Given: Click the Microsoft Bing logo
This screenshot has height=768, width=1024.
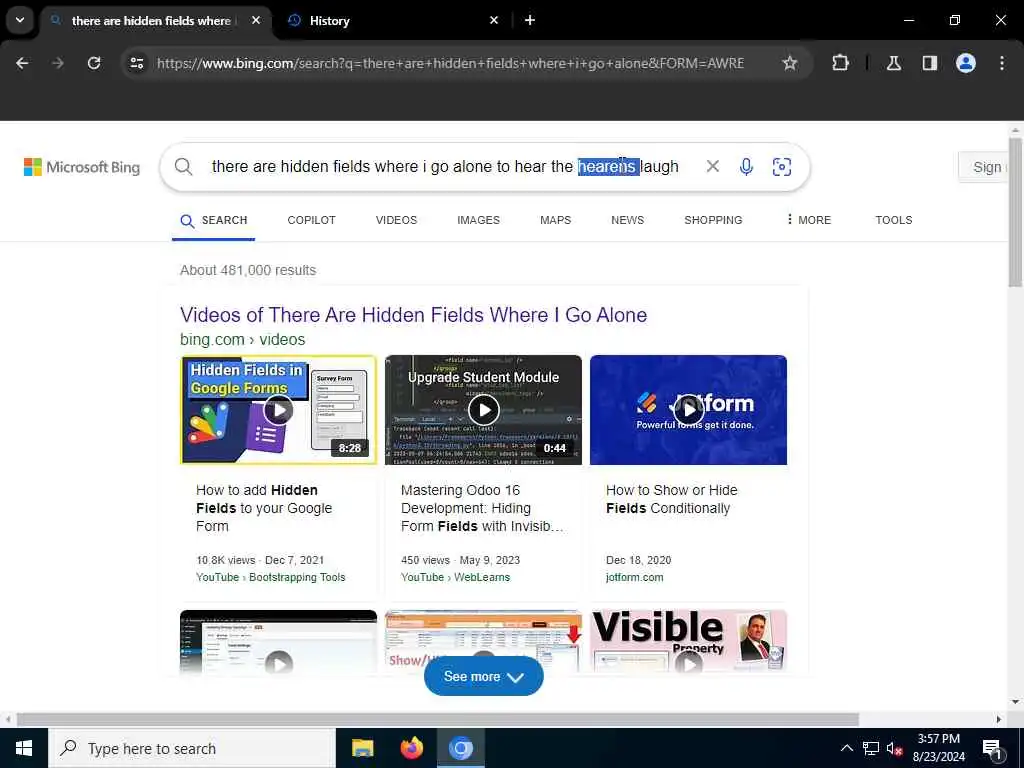Looking at the screenshot, I should (82, 167).
